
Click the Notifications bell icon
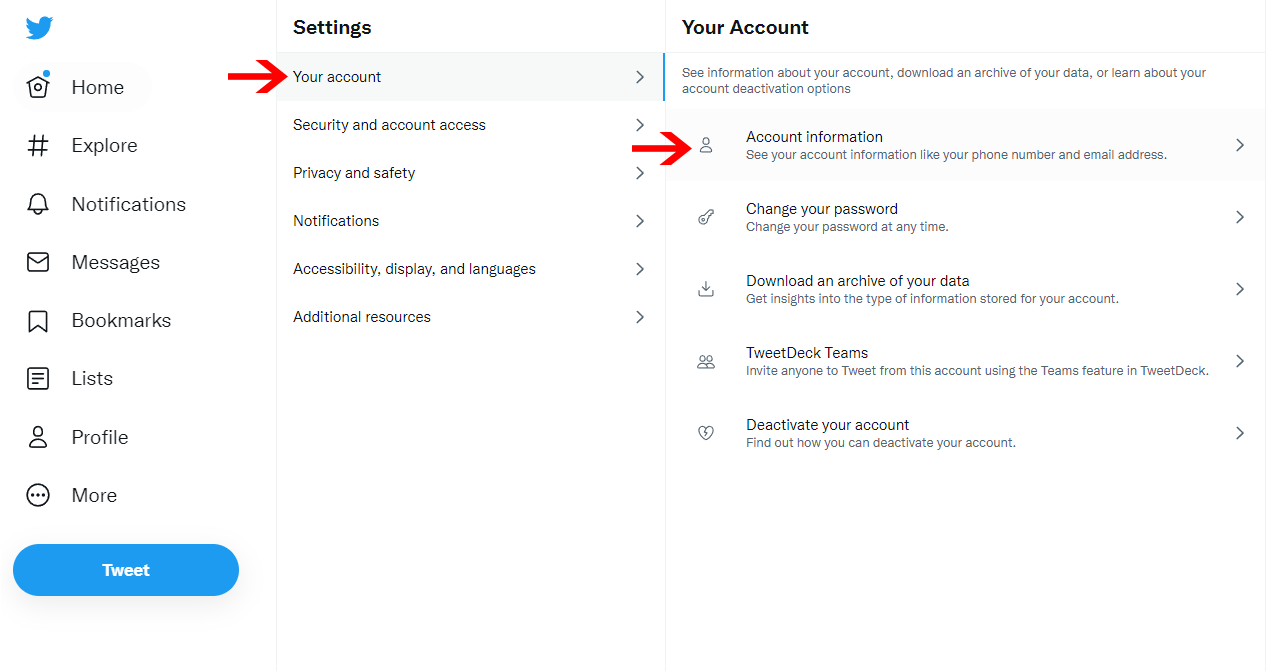(x=38, y=203)
